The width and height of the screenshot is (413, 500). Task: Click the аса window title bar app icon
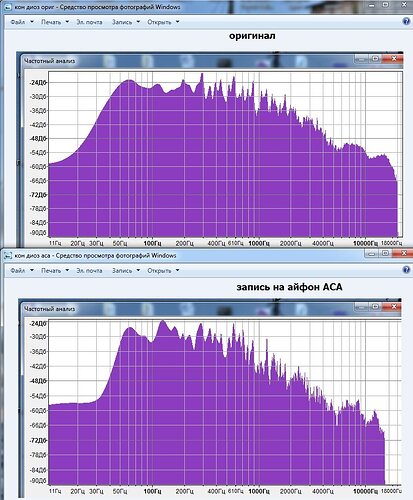tap(7, 256)
